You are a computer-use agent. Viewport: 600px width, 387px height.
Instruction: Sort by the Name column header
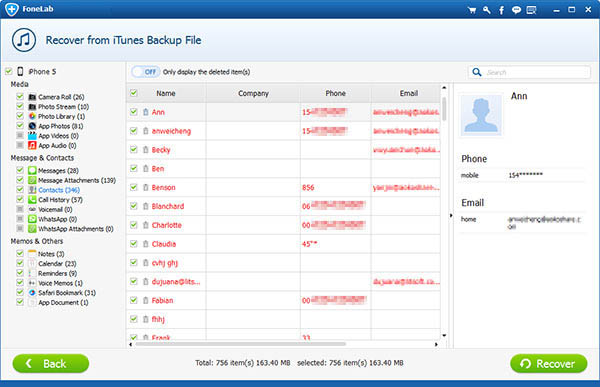coord(166,93)
